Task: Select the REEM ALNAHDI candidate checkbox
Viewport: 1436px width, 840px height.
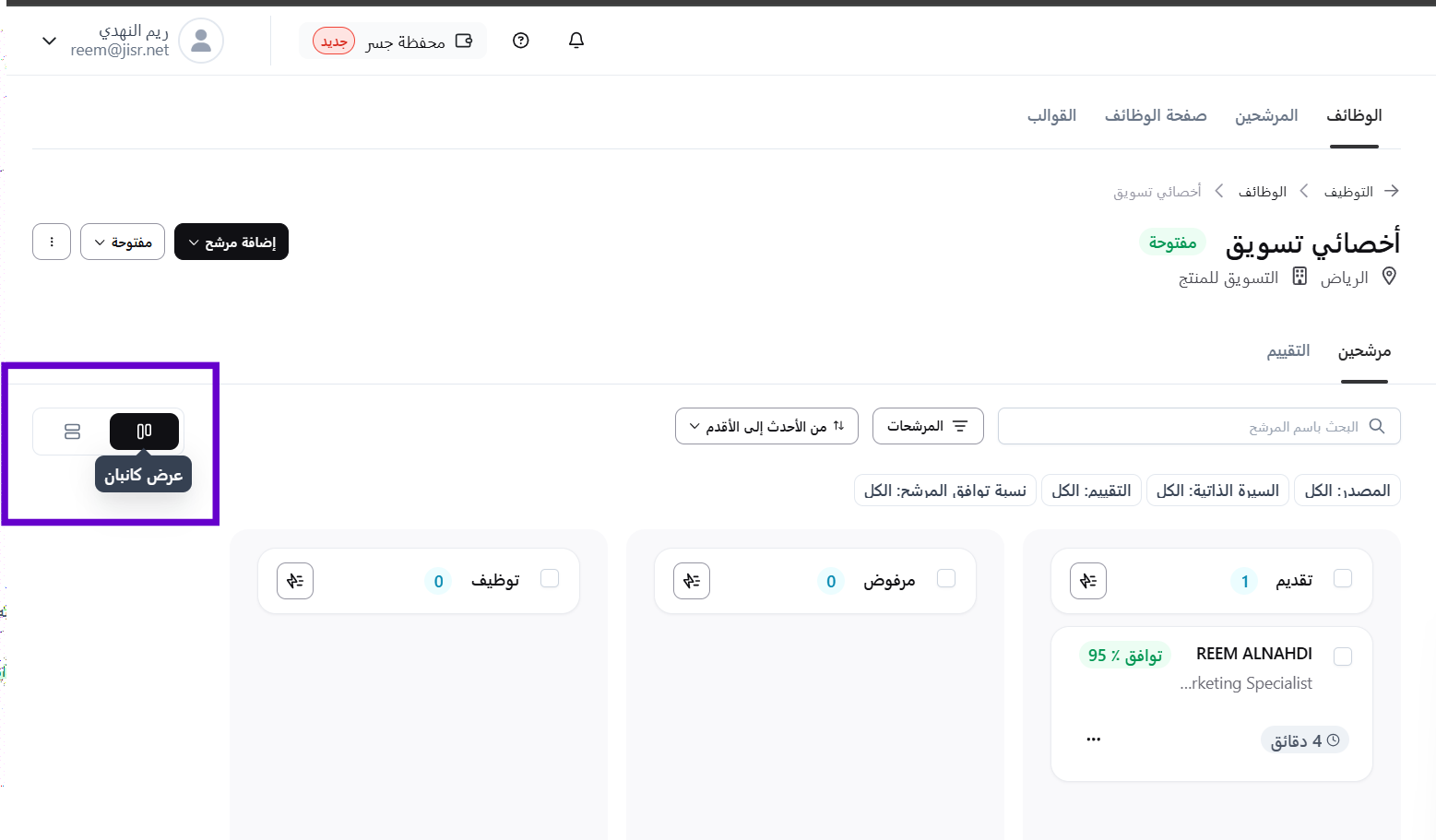Action: point(1343,657)
